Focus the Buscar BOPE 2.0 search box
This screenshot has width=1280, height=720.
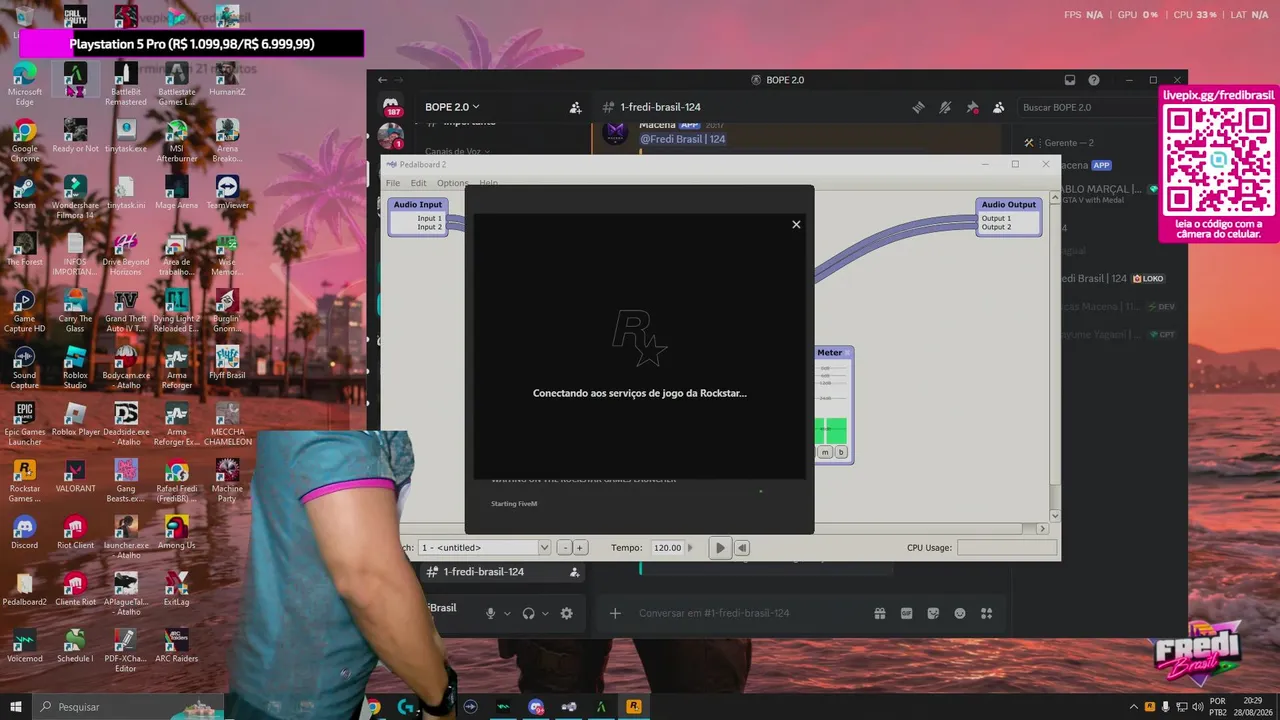point(1085,107)
